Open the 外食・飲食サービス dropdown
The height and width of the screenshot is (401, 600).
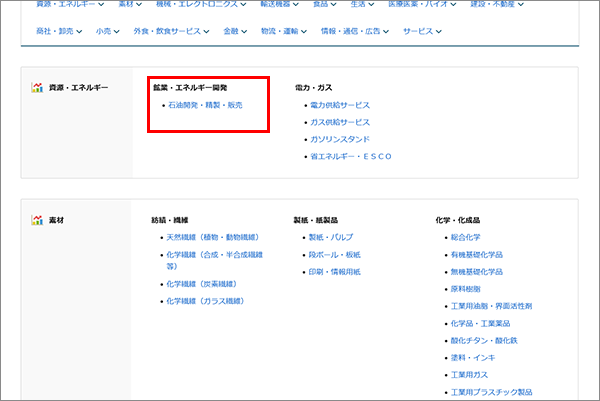(x=171, y=31)
